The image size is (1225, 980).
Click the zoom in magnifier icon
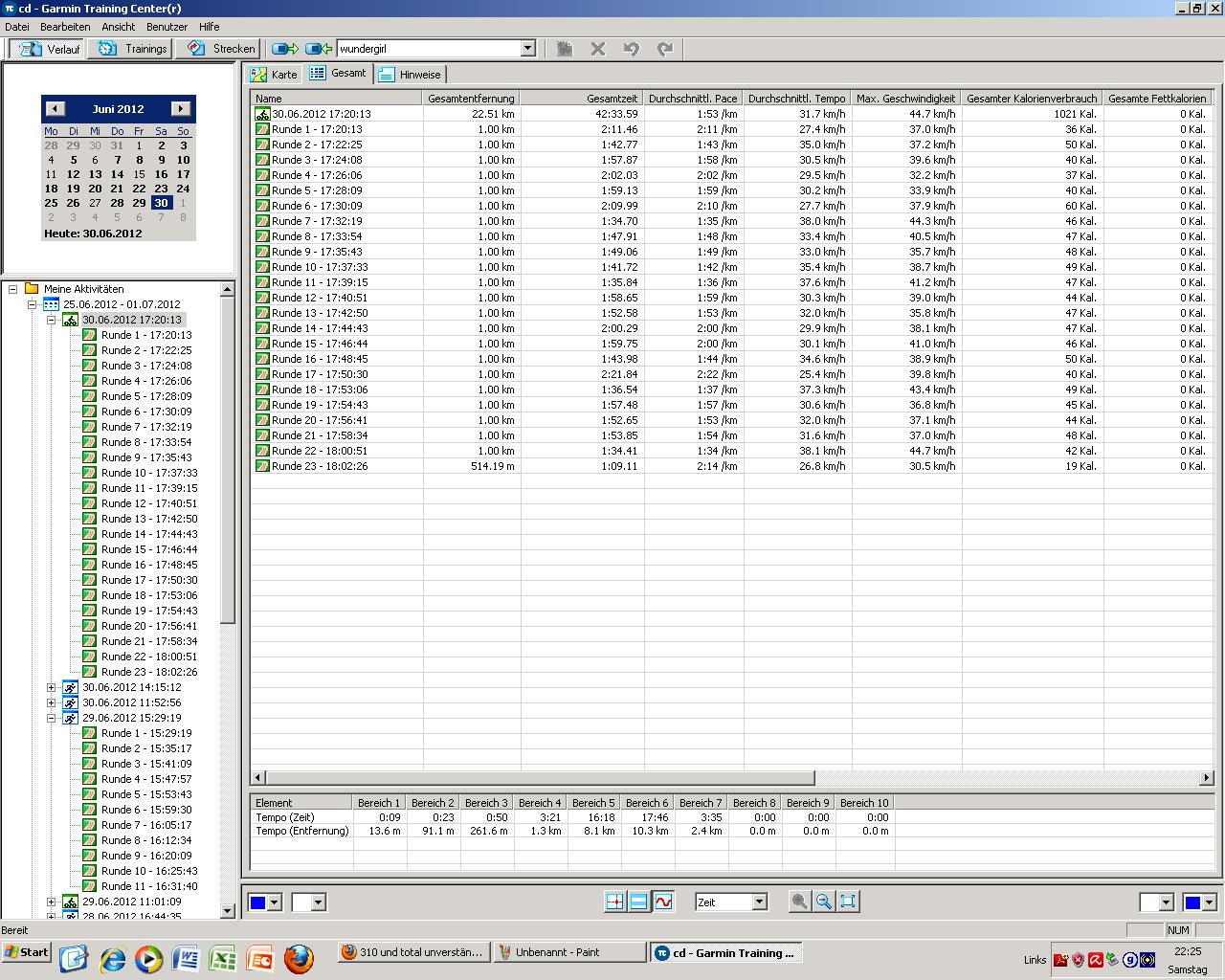point(799,902)
